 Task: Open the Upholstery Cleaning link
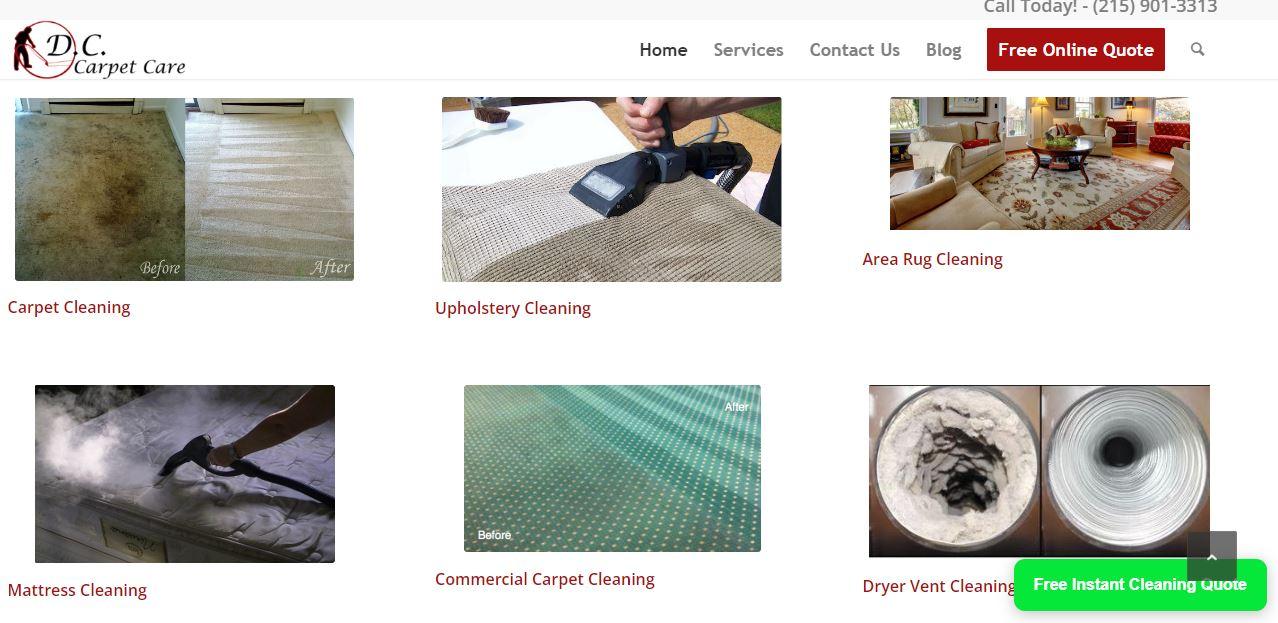513,308
